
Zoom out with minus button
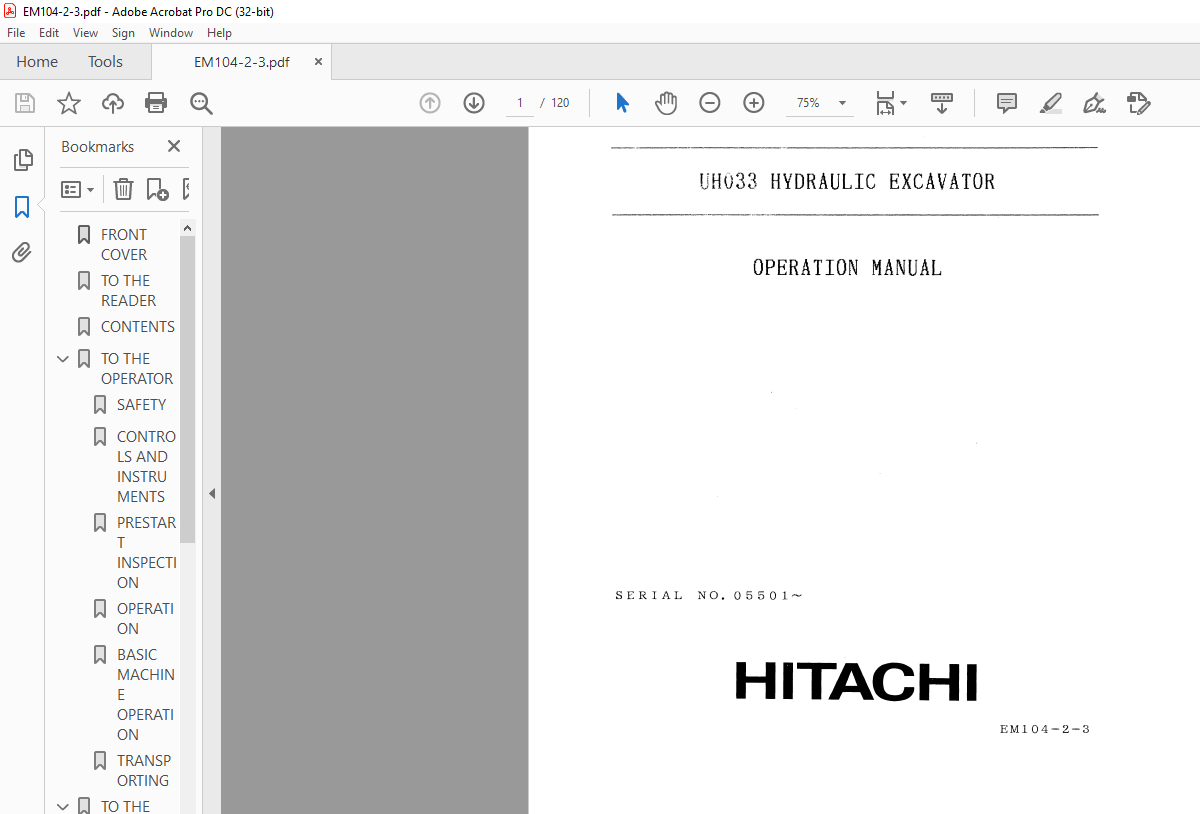[710, 103]
